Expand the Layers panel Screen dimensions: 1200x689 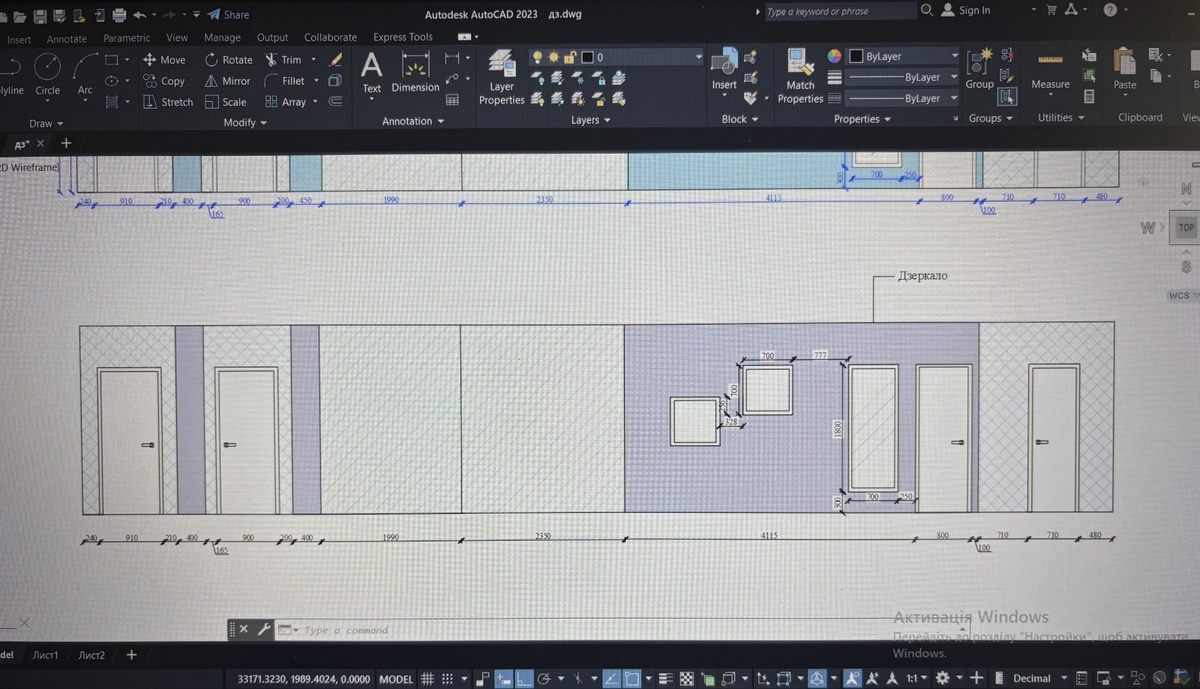point(591,120)
